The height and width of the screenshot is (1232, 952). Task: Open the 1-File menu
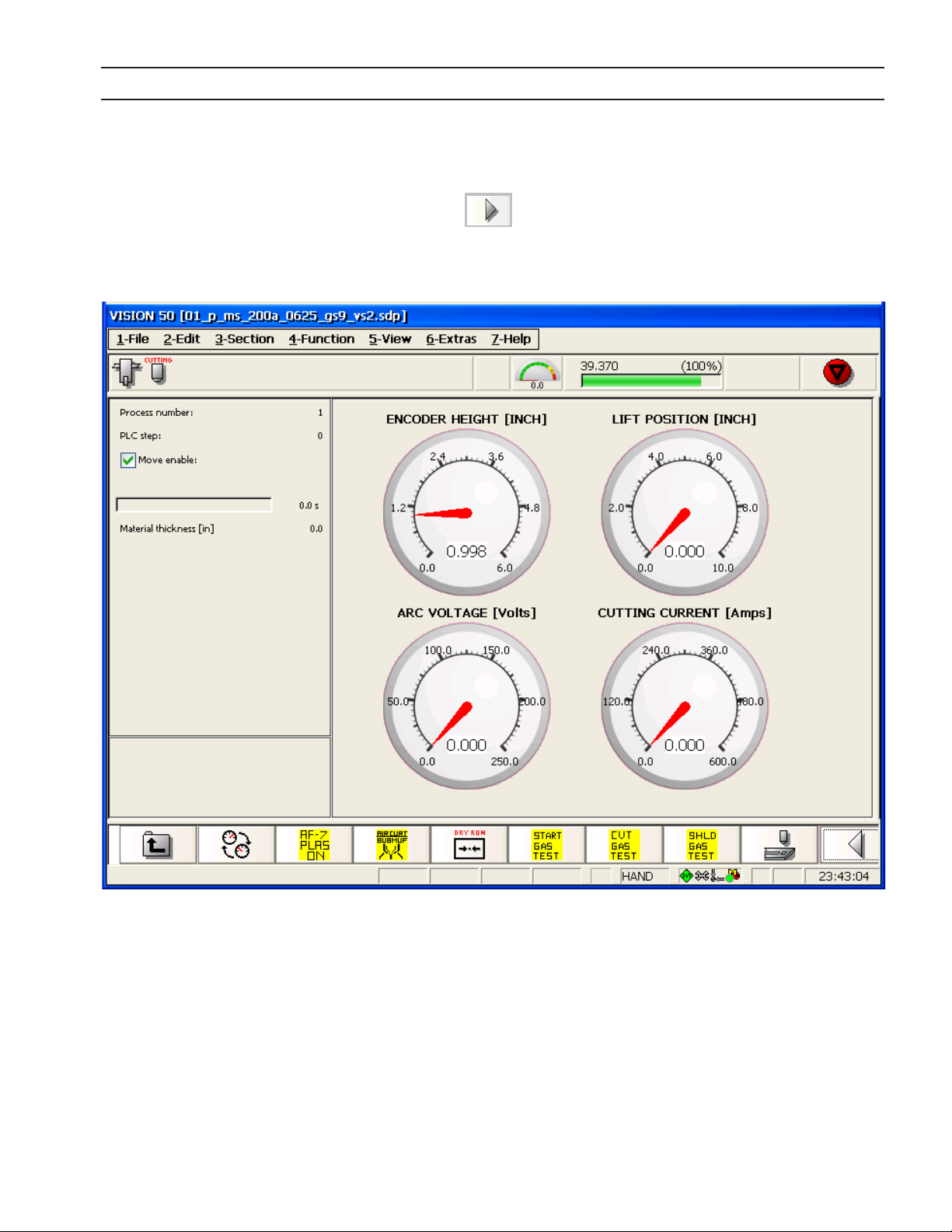[133, 339]
